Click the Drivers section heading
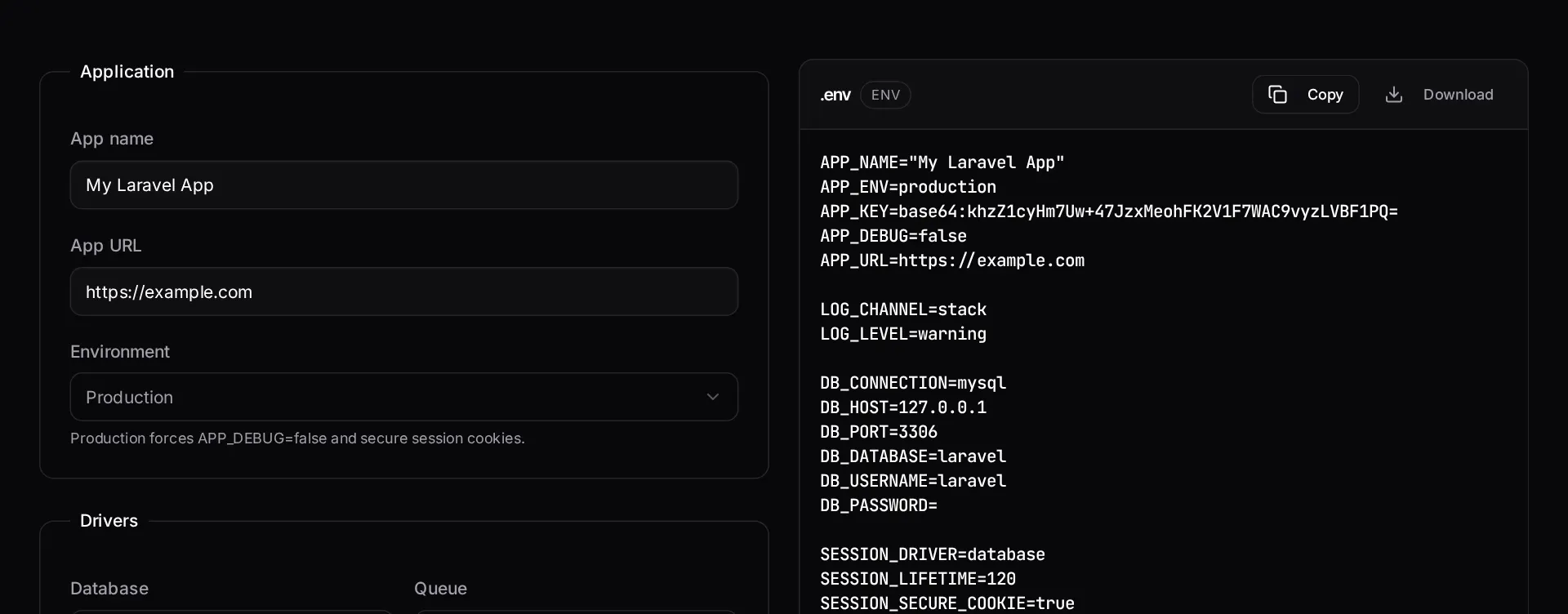 coord(109,521)
